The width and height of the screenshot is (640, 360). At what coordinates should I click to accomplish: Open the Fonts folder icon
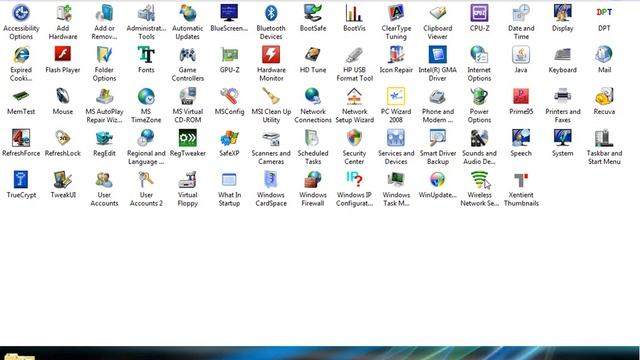146,55
